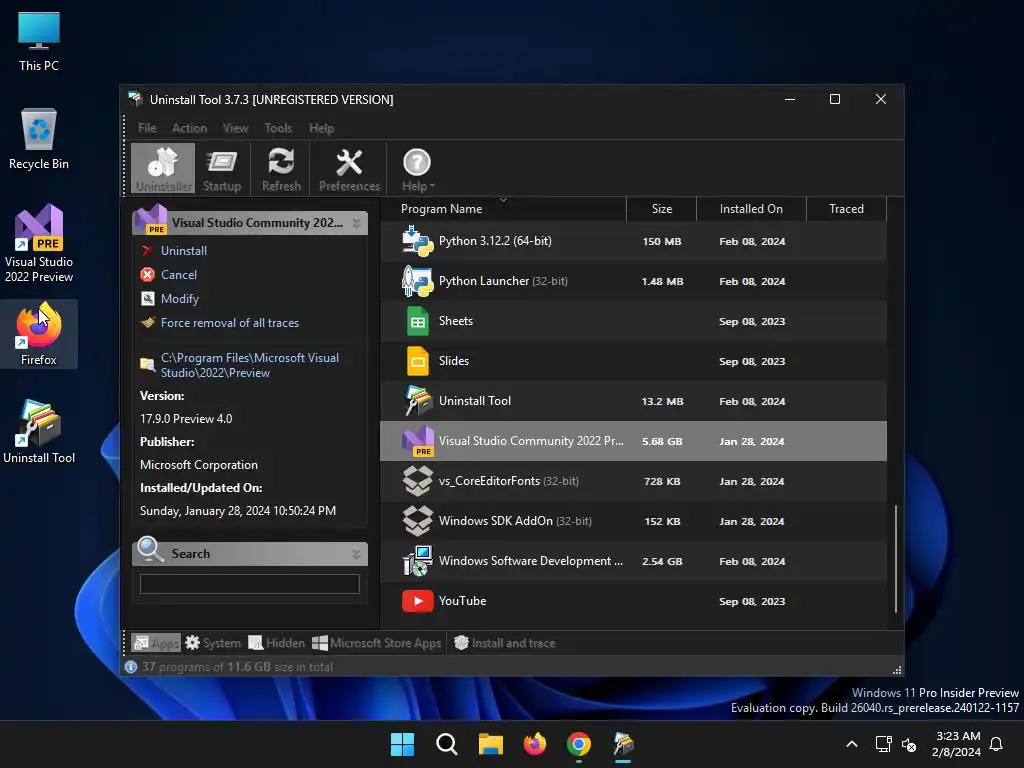Screen dimensions: 1024x768
Task: Click the info icon in status bar
Action: click(x=131, y=667)
